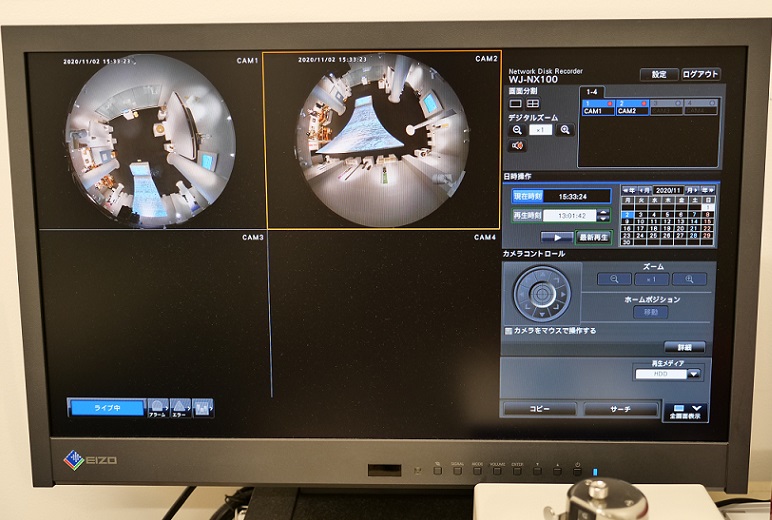
Task: Mute audio with the speaker icon
Action: coord(517,146)
